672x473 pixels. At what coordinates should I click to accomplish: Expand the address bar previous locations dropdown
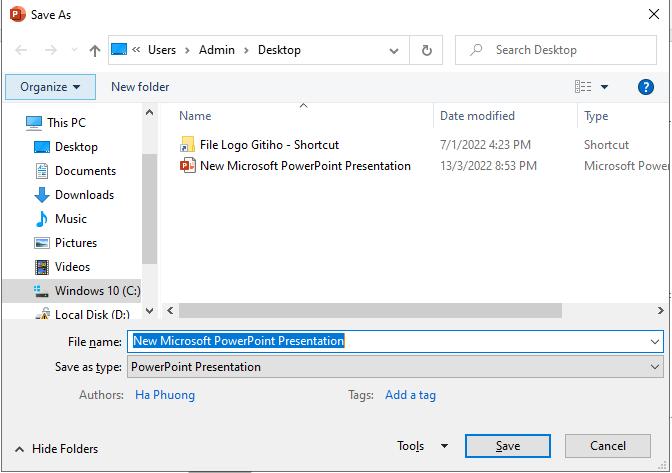394,51
